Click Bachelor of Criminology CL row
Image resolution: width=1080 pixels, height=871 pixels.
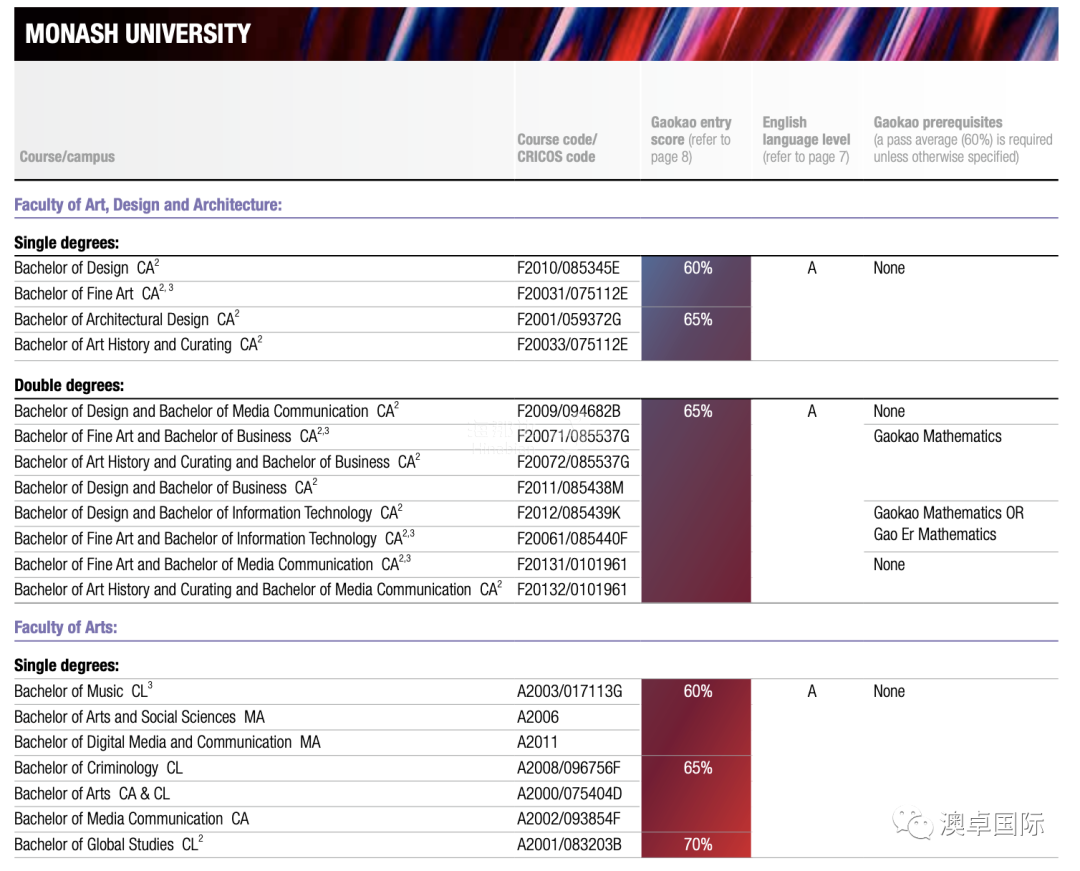(x=98, y=768)
